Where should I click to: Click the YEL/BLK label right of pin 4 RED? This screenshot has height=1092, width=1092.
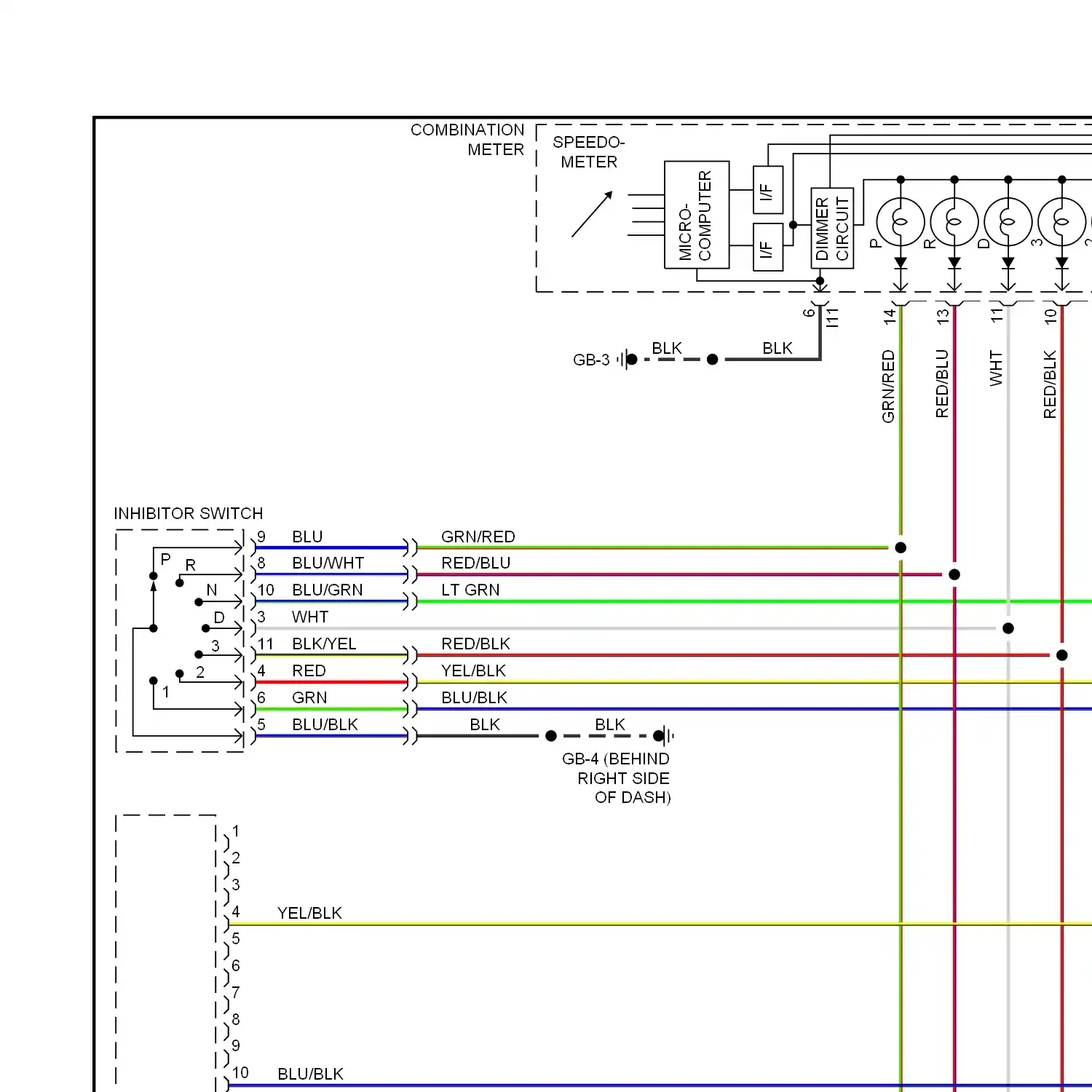pos(473,670)
